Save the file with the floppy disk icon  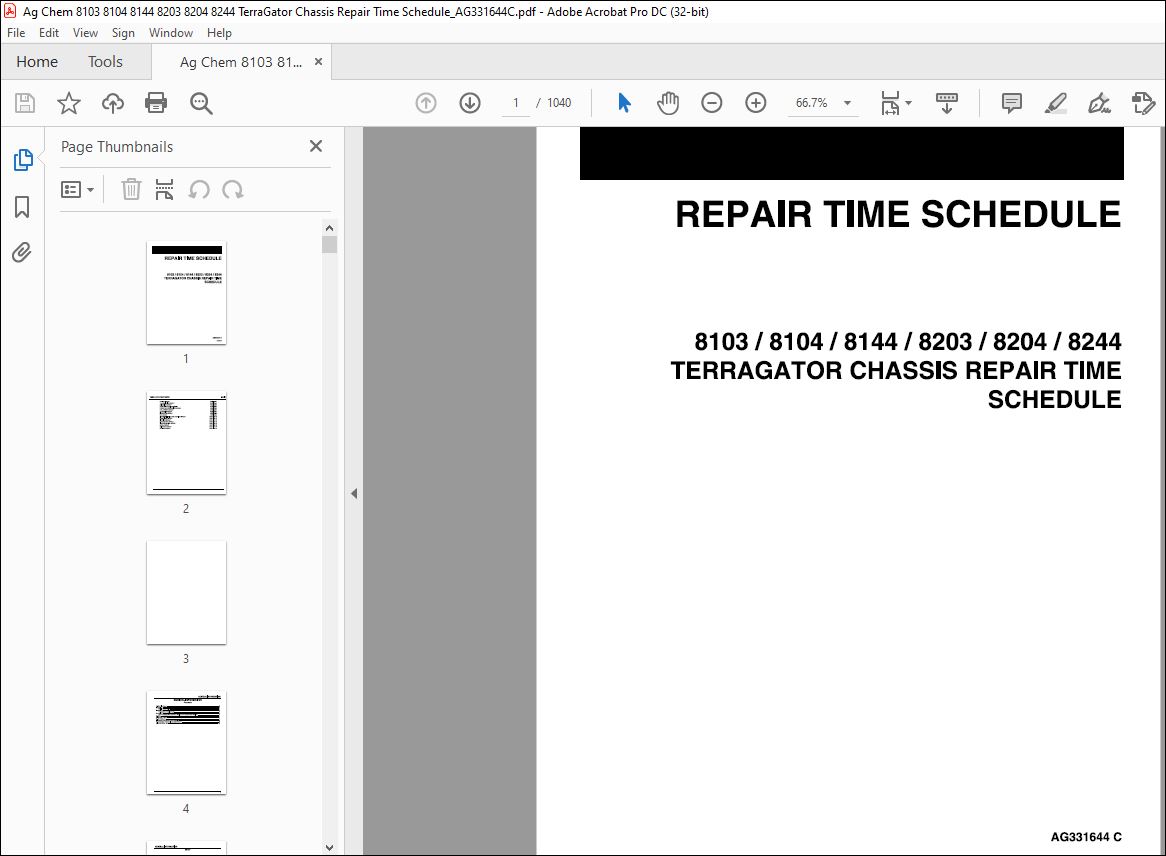[x=25, y=103]
